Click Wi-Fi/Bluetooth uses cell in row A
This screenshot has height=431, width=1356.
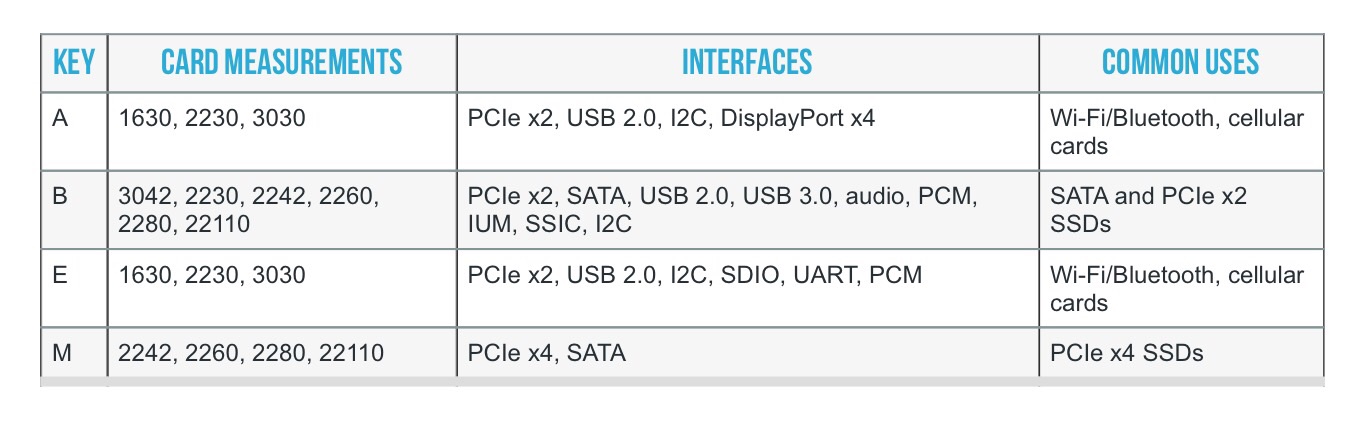click(x=1181, y=131)
